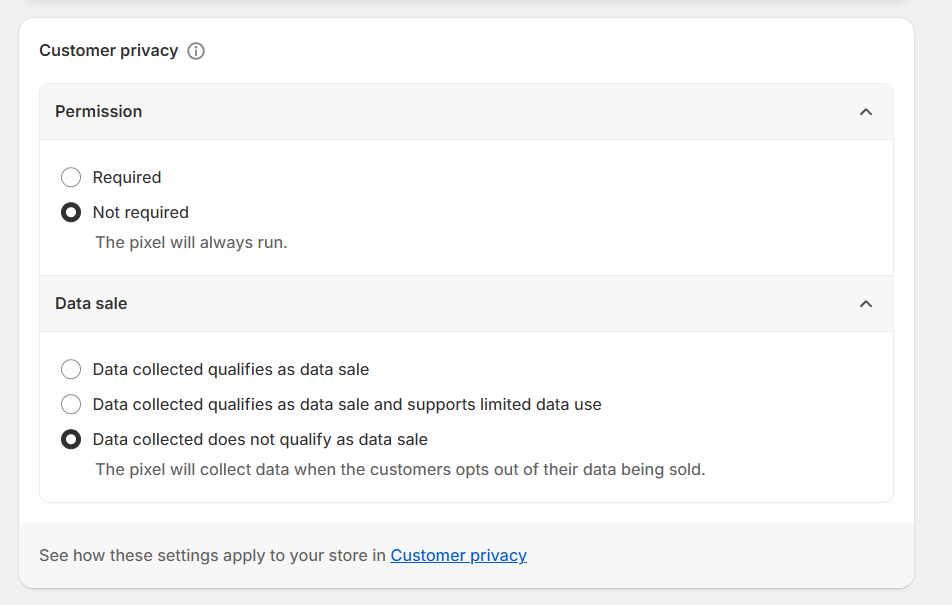This screenshot has width=952, height=605.
Task: Collapse the Permission section chevron
Action: point(866,112)
